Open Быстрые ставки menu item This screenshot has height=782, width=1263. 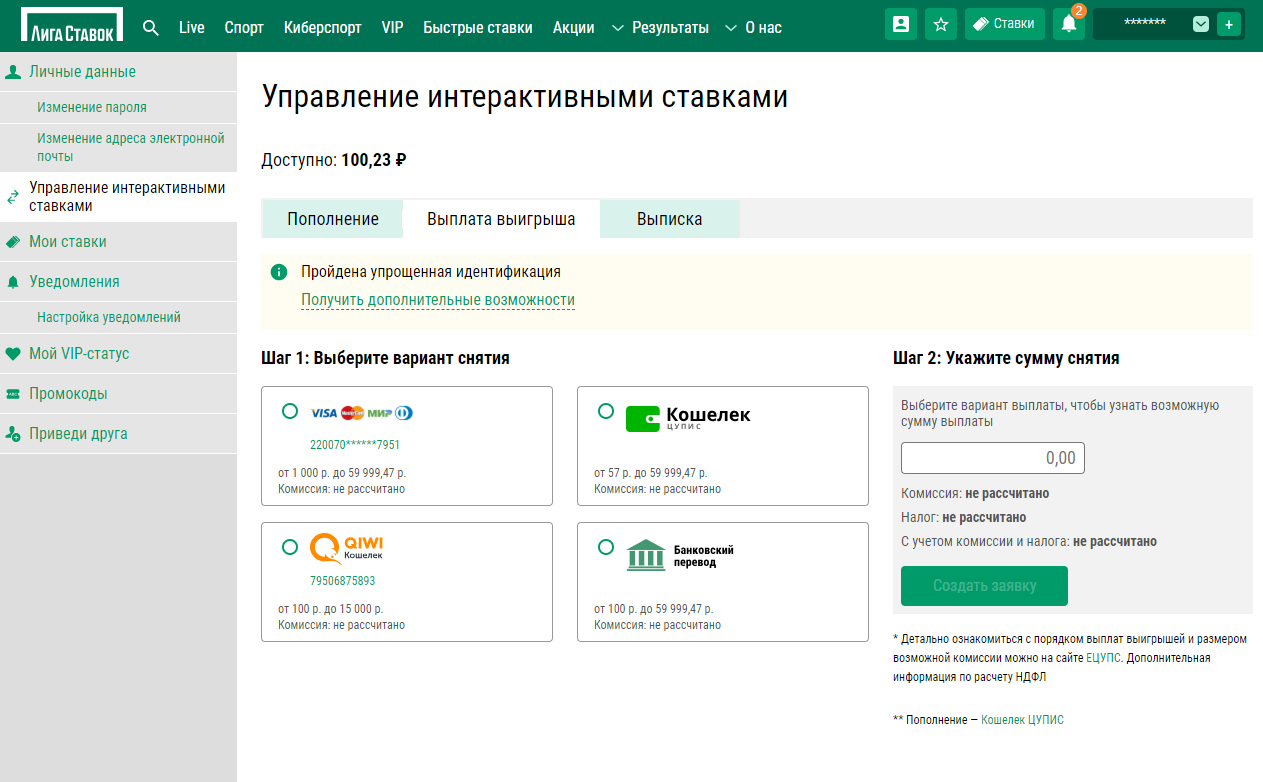point(478,27)
